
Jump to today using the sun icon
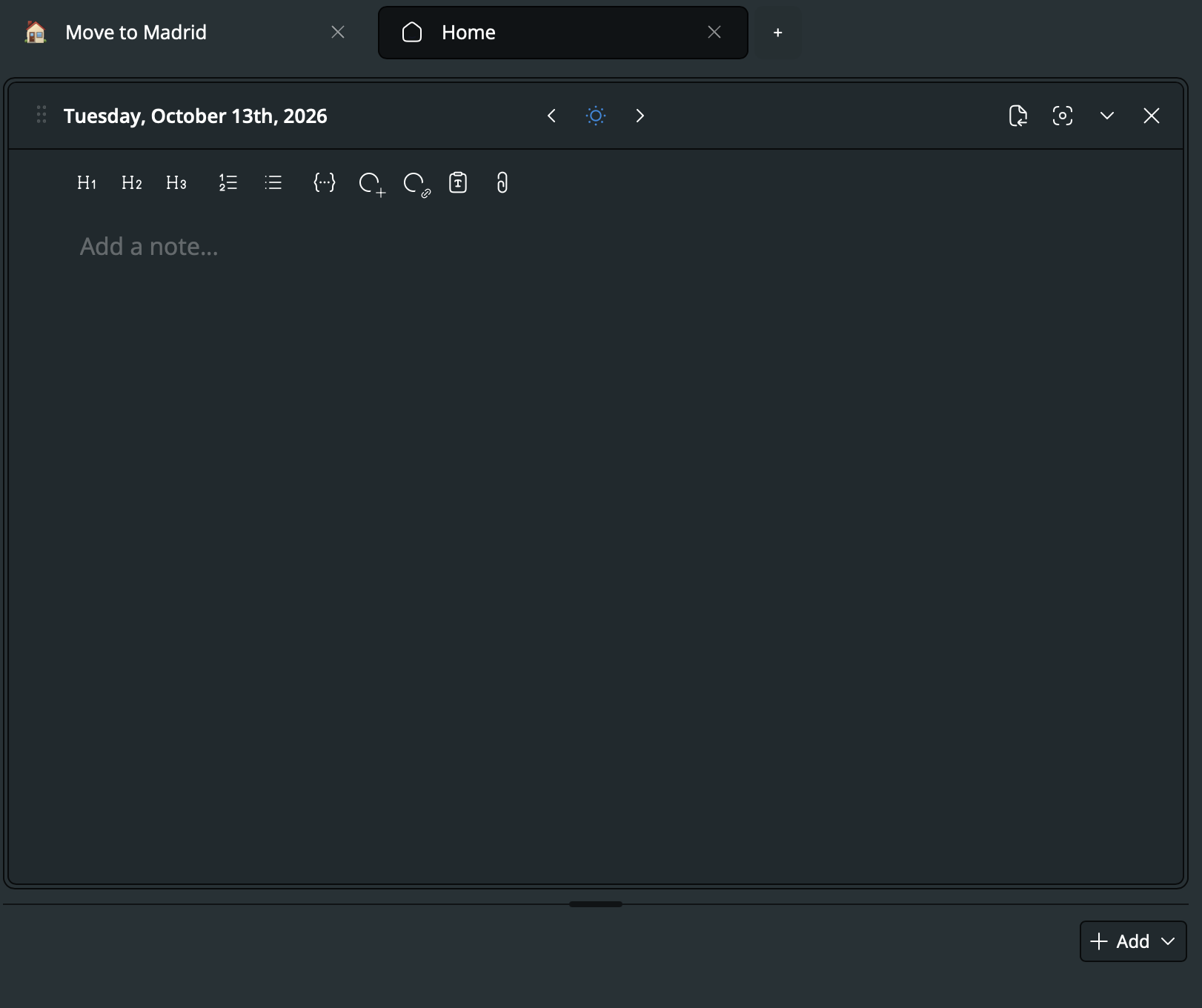tap(596, 116)
